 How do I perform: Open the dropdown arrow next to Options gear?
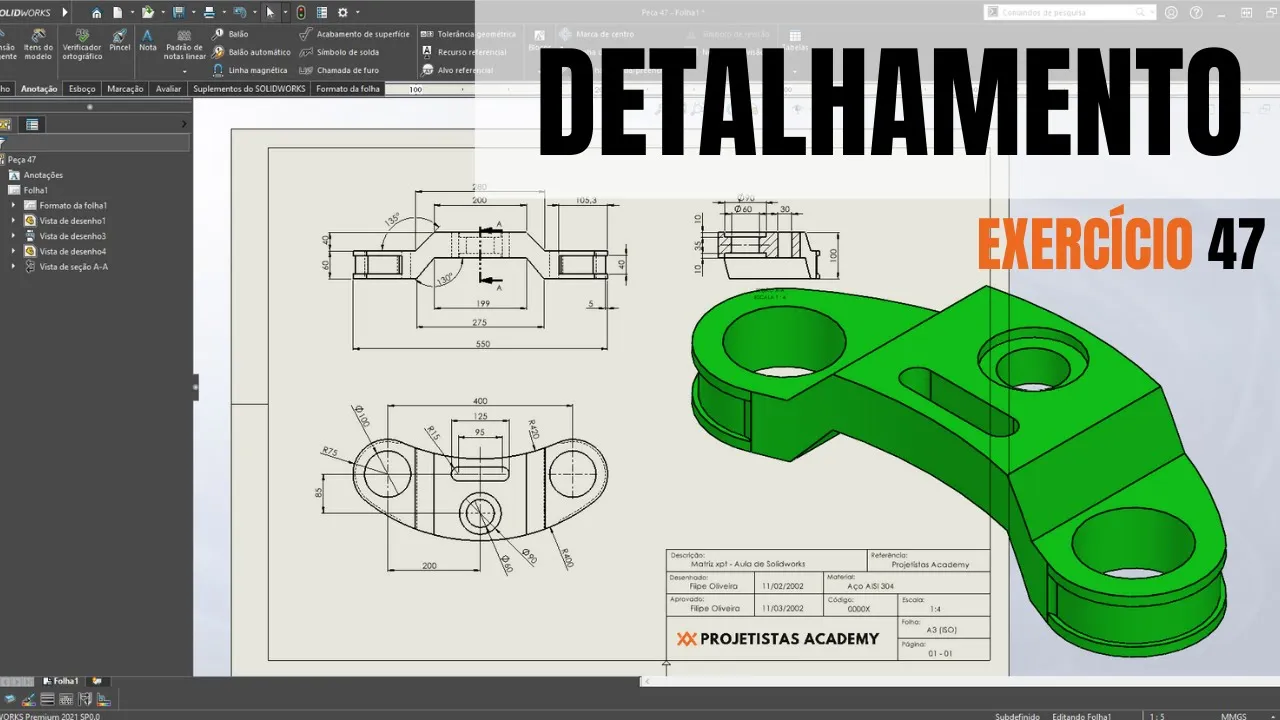[357, 13]
